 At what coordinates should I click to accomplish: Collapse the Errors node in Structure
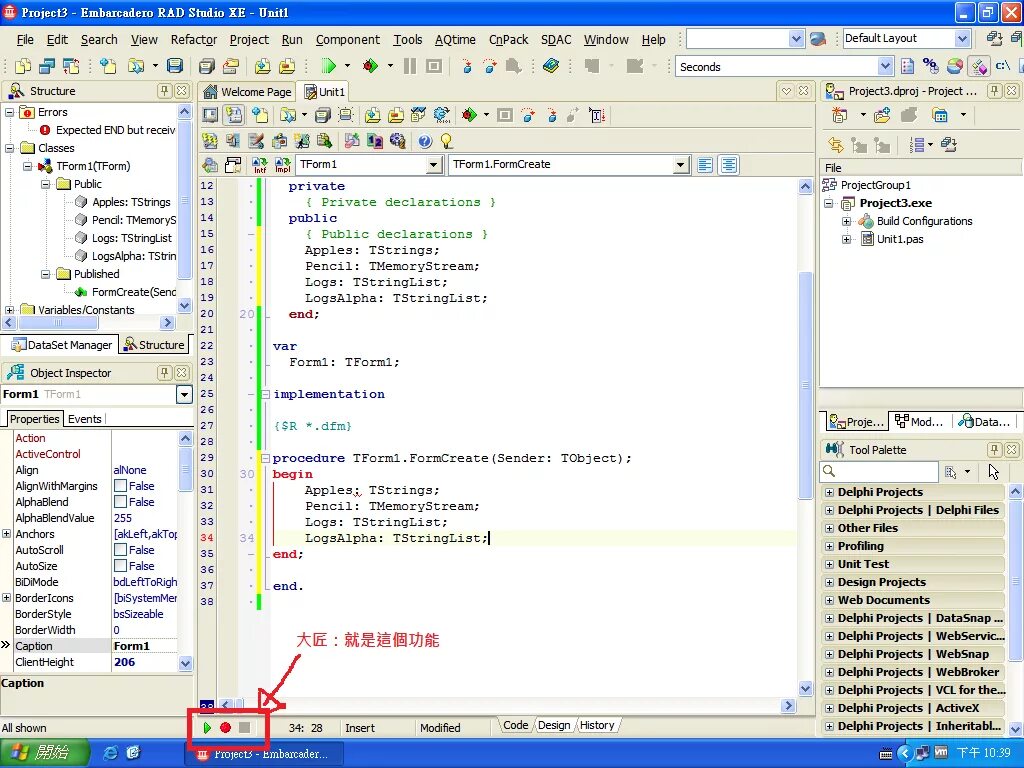pos(9,112)
